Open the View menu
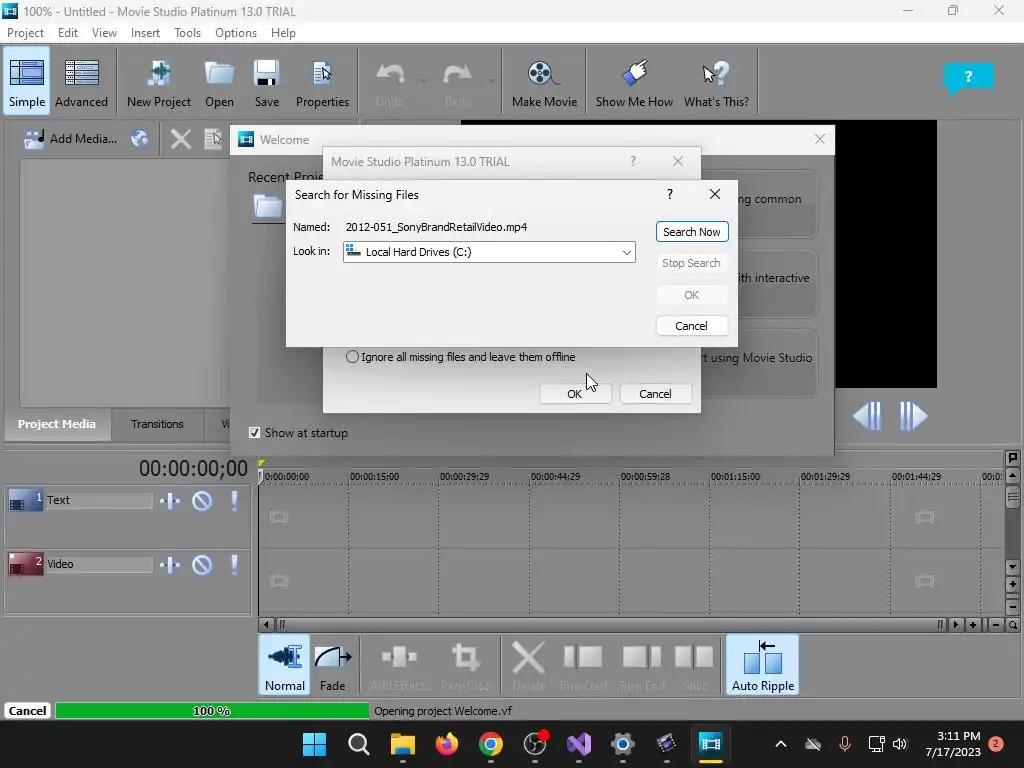Screen dimensions: 1024x768 (104, 33)
